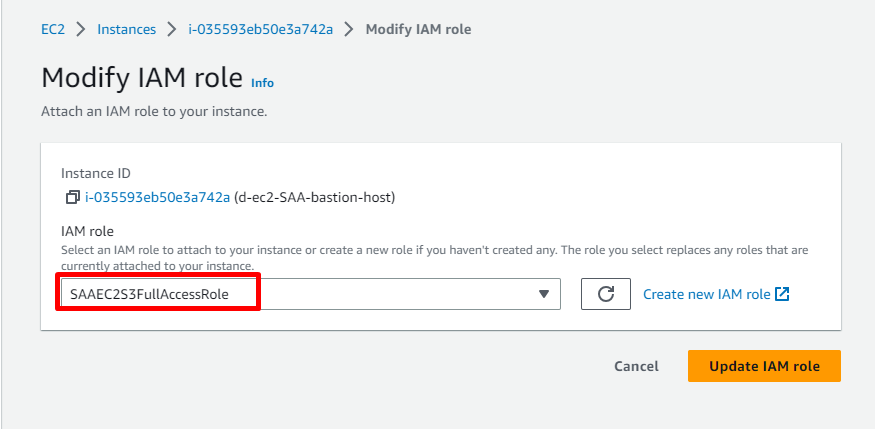Click the breadcrumb chevron right after EC2
The height and width of the screenshot is (429, 875).
(82, 30)
